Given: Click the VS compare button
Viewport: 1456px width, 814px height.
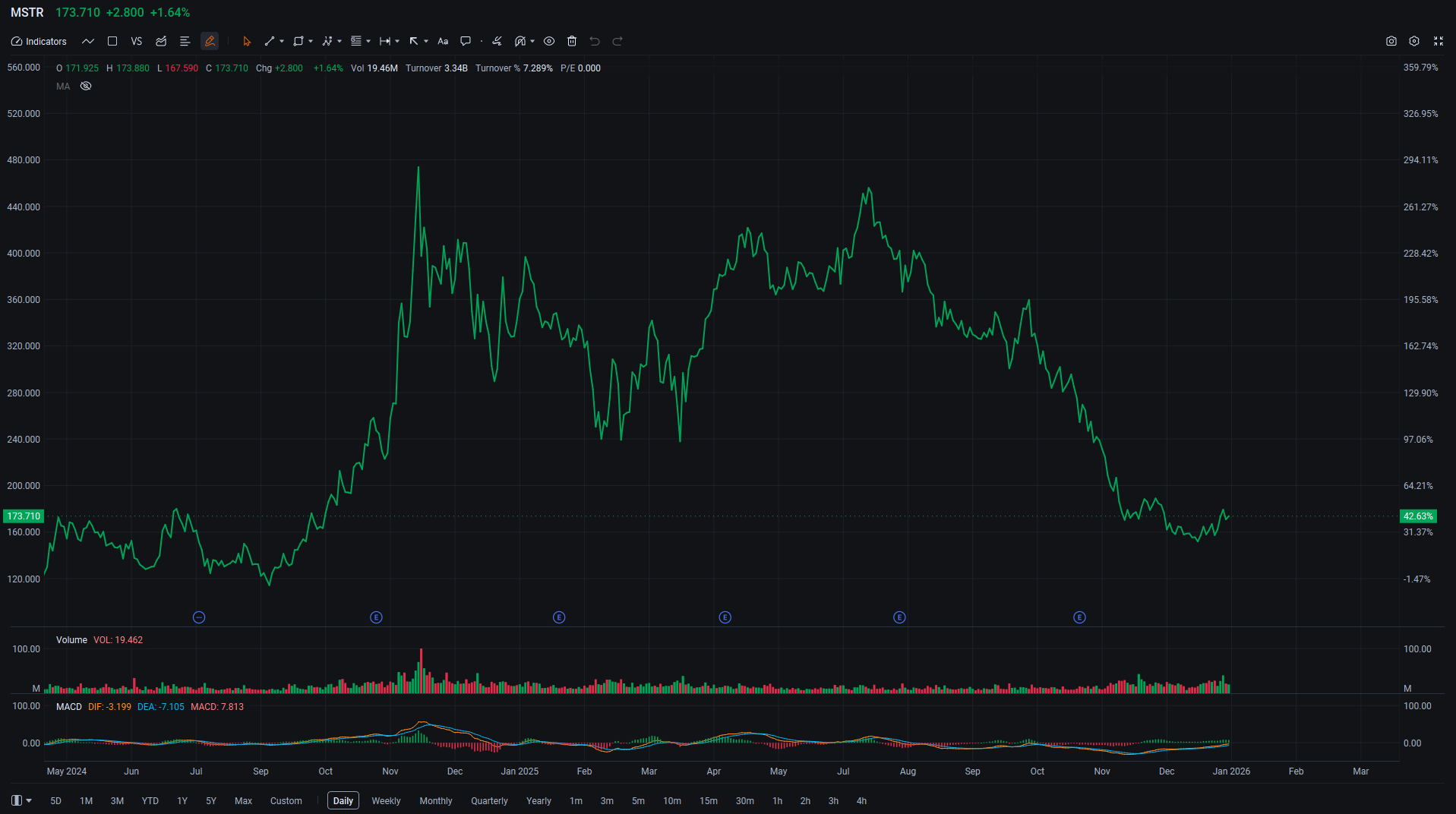Looking at the screenshot, I should tap(137, 42).
